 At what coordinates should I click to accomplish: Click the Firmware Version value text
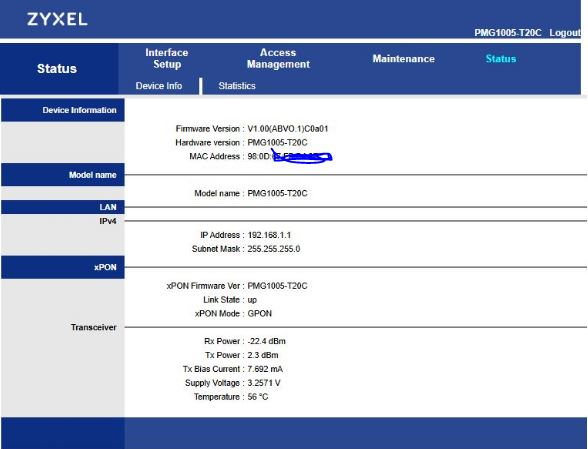(x=288, y=129)
